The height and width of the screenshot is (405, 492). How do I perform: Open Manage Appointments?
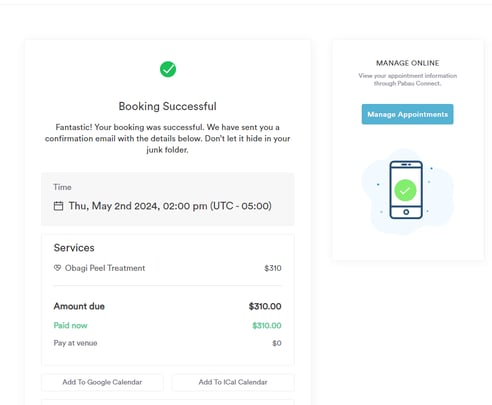click(407, 114)
